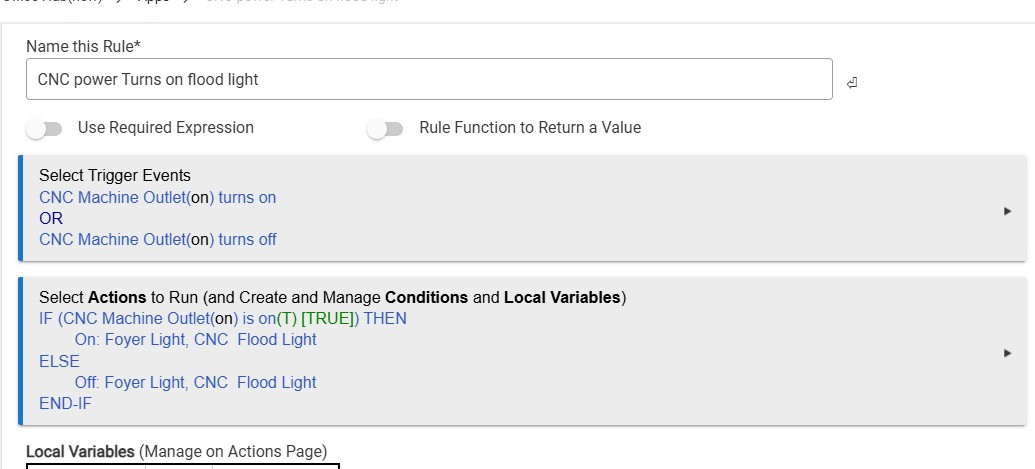Select the END-IF action line

coord(65,404)
